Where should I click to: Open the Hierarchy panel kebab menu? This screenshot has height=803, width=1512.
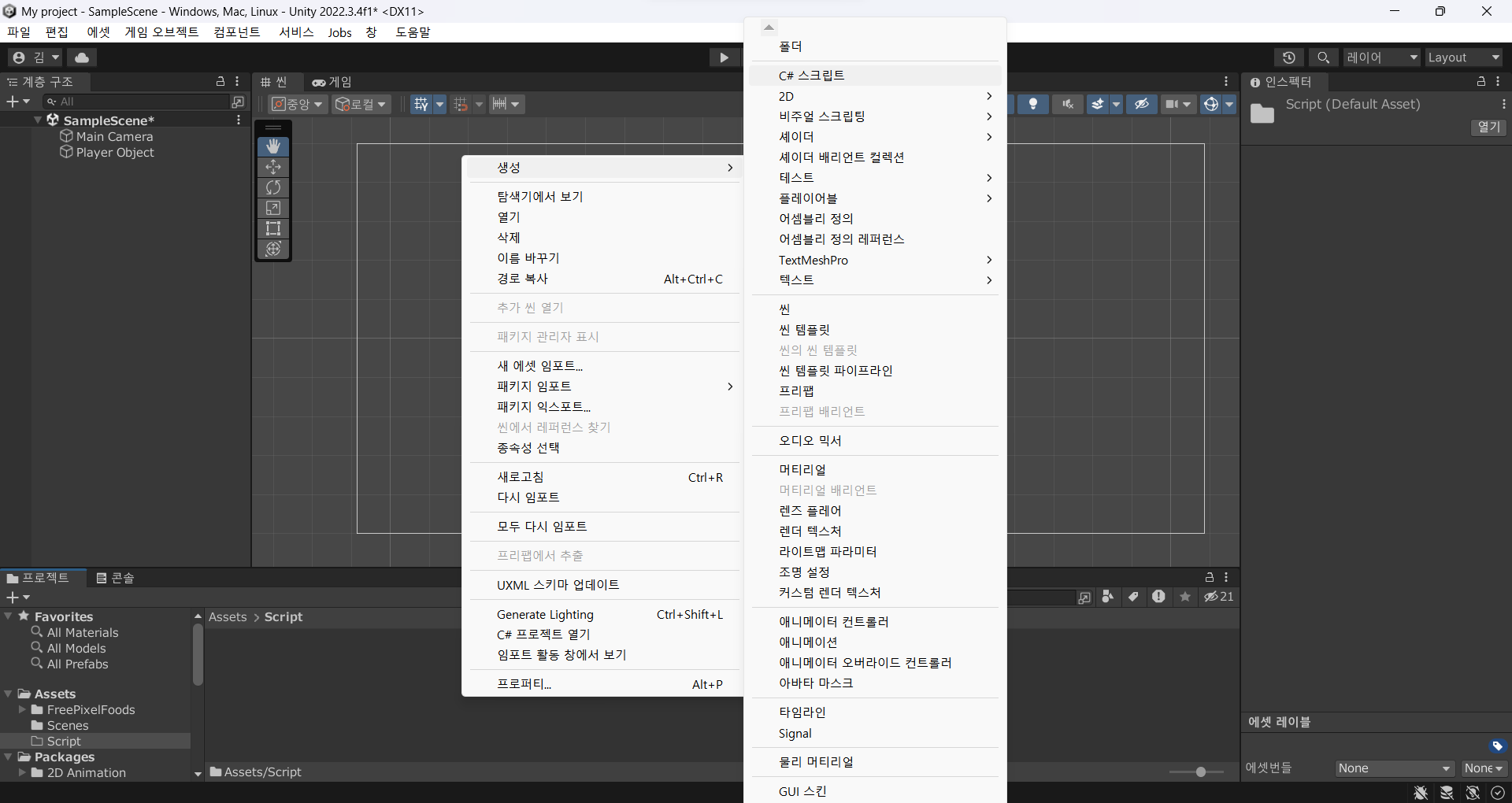click(237, 81)
